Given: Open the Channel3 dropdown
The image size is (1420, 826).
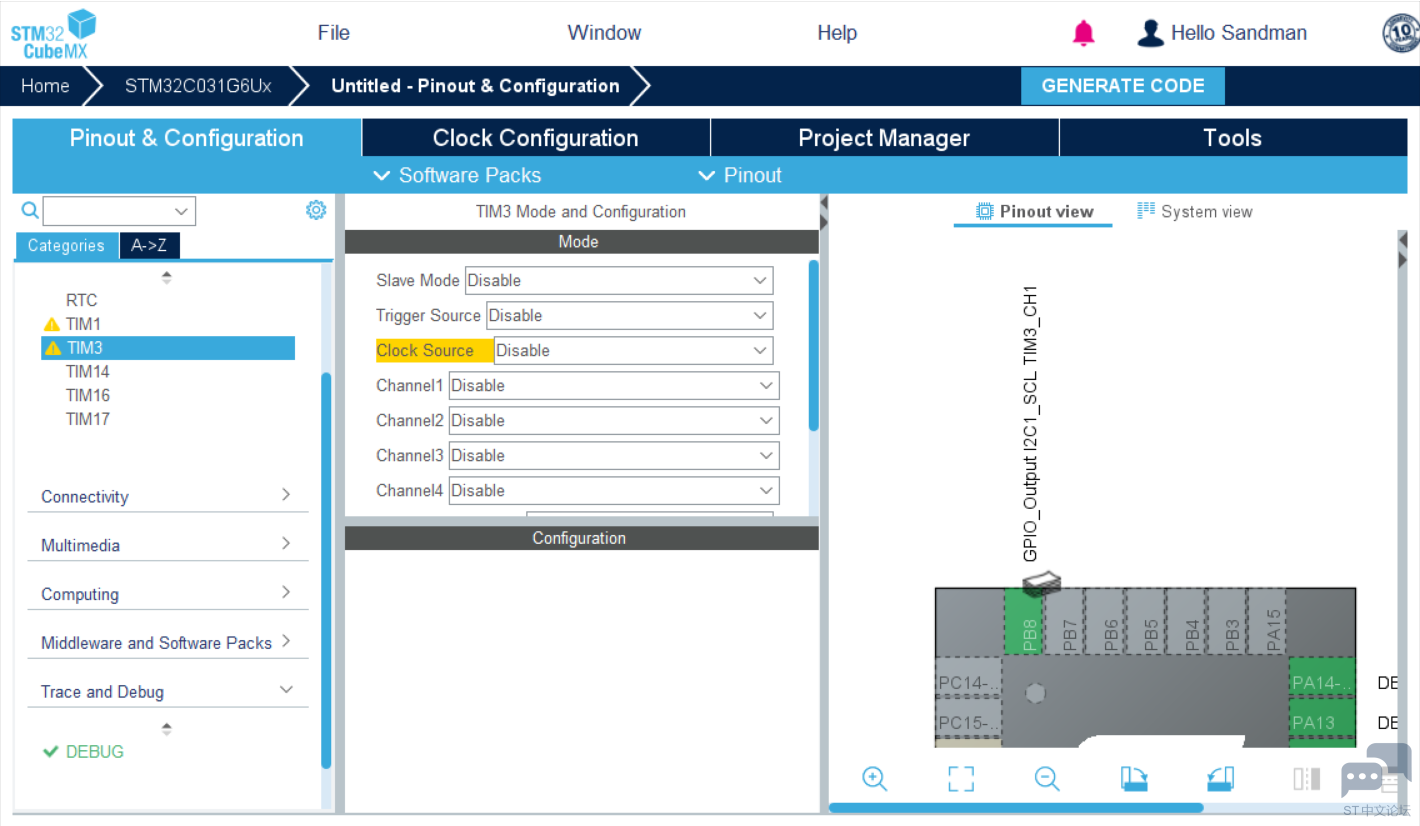Looking at the screenshot, I should click(614, 456).
